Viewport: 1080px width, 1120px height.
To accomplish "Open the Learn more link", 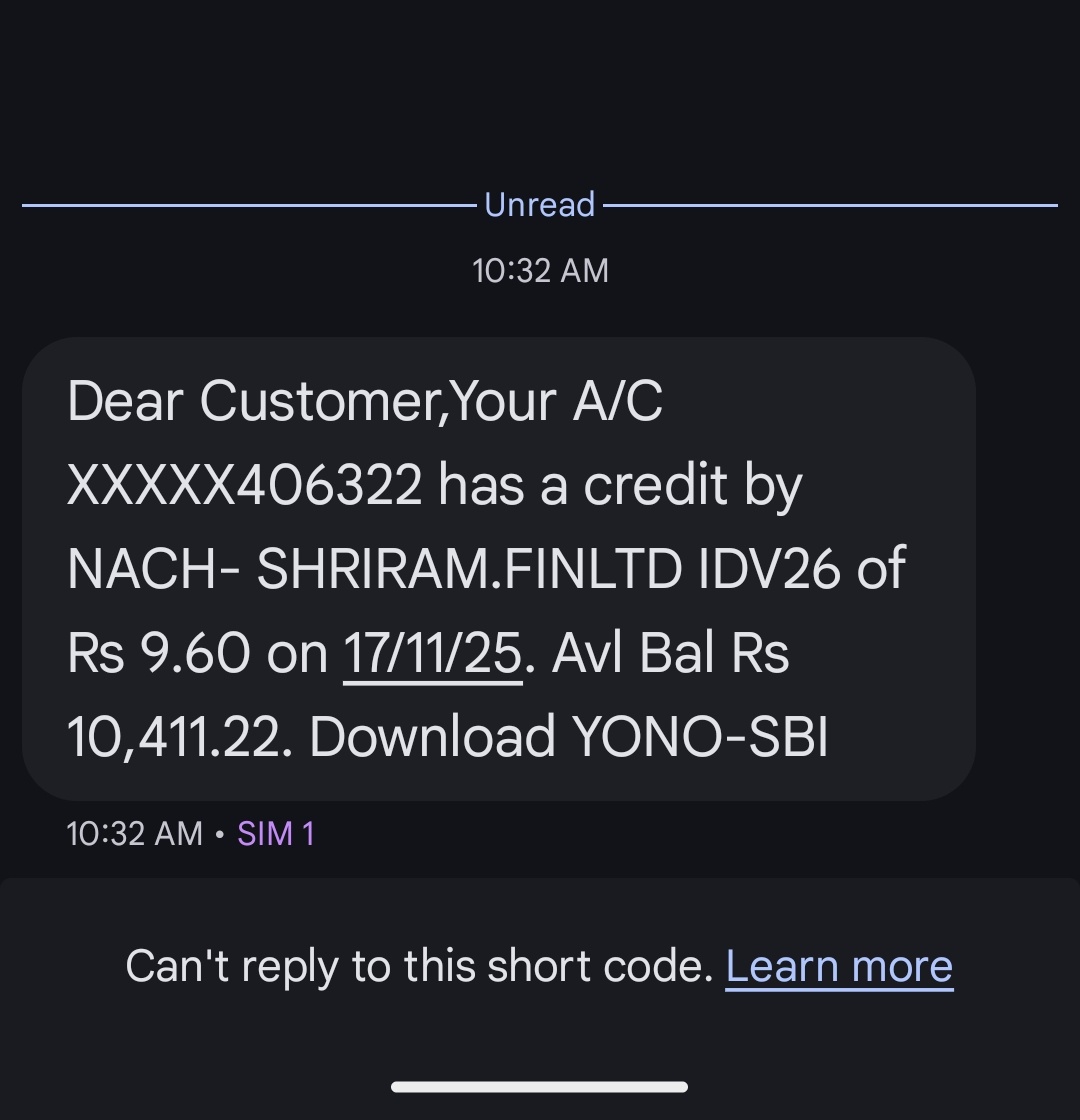I will (839, 967).
